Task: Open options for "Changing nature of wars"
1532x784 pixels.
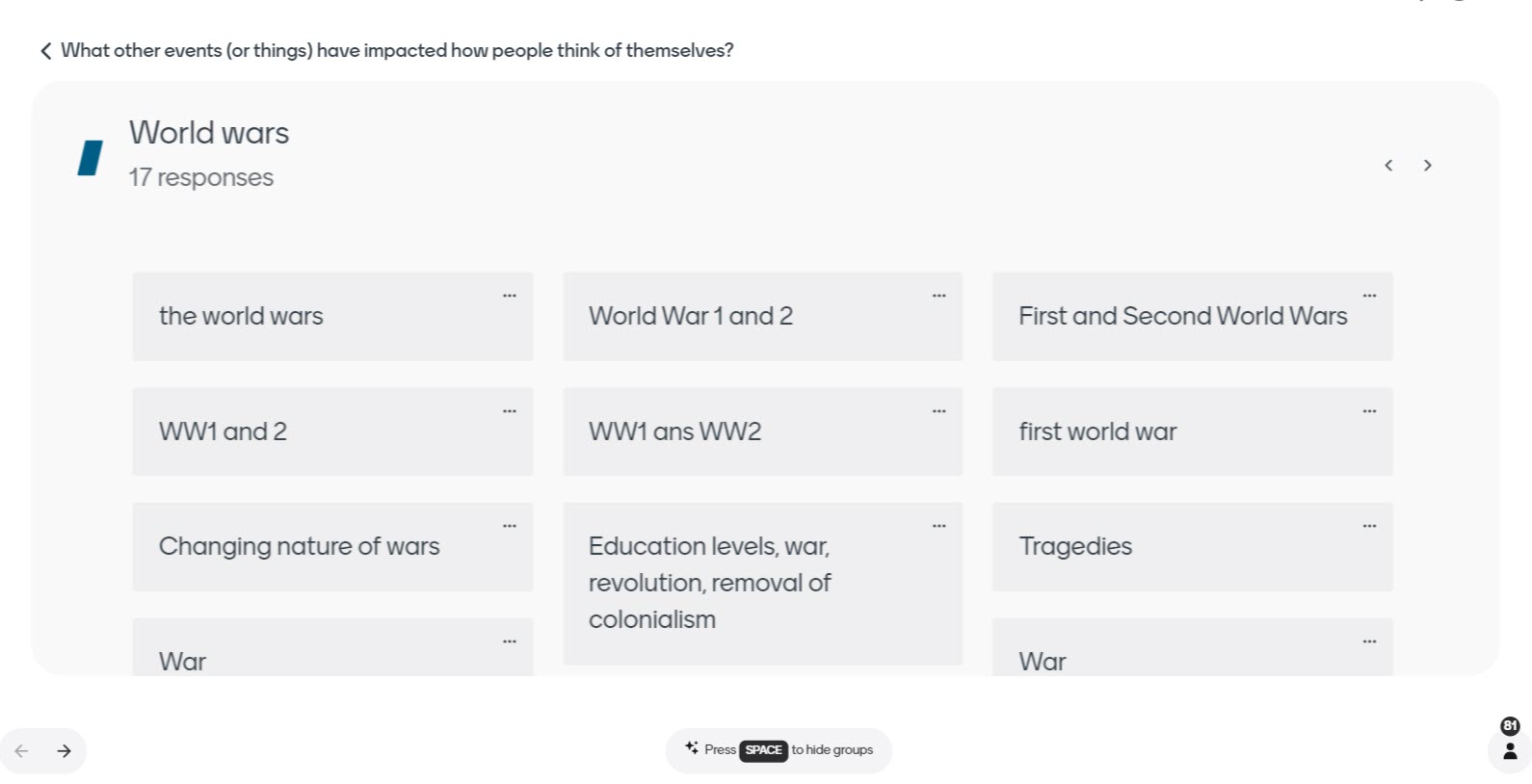Action: point(510,526)
